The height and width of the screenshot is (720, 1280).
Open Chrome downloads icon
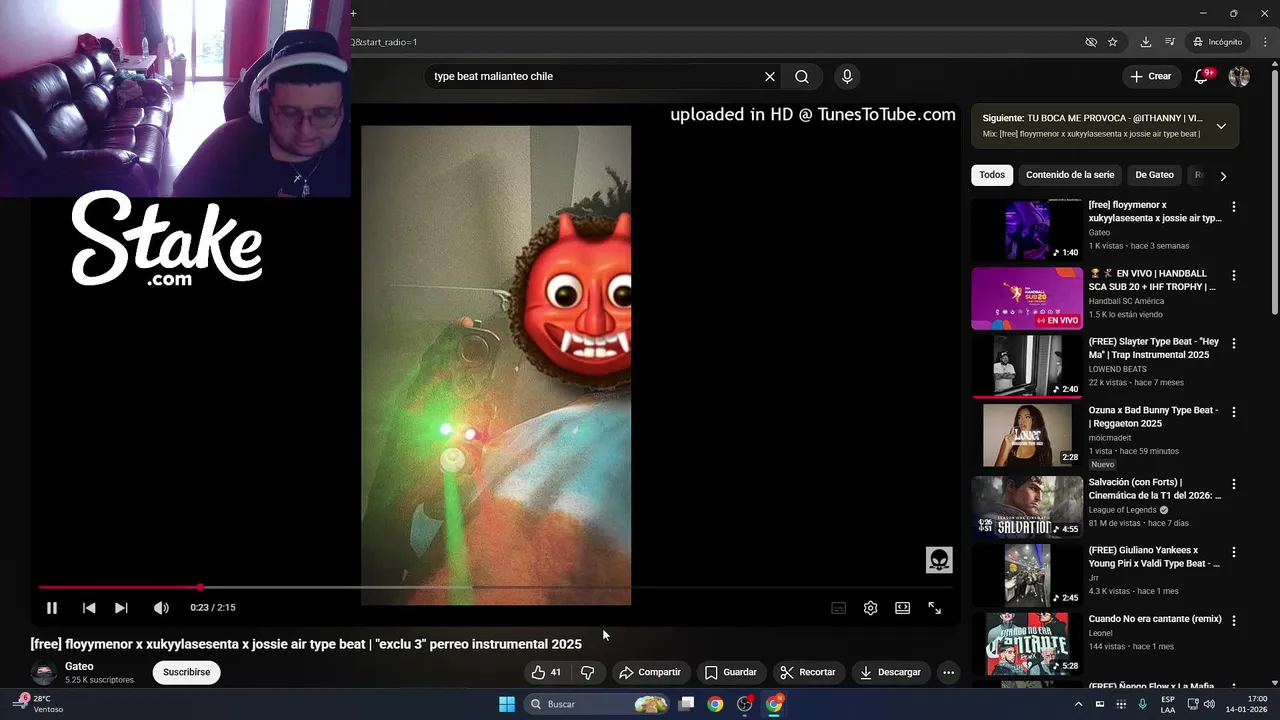point(1146,42)
